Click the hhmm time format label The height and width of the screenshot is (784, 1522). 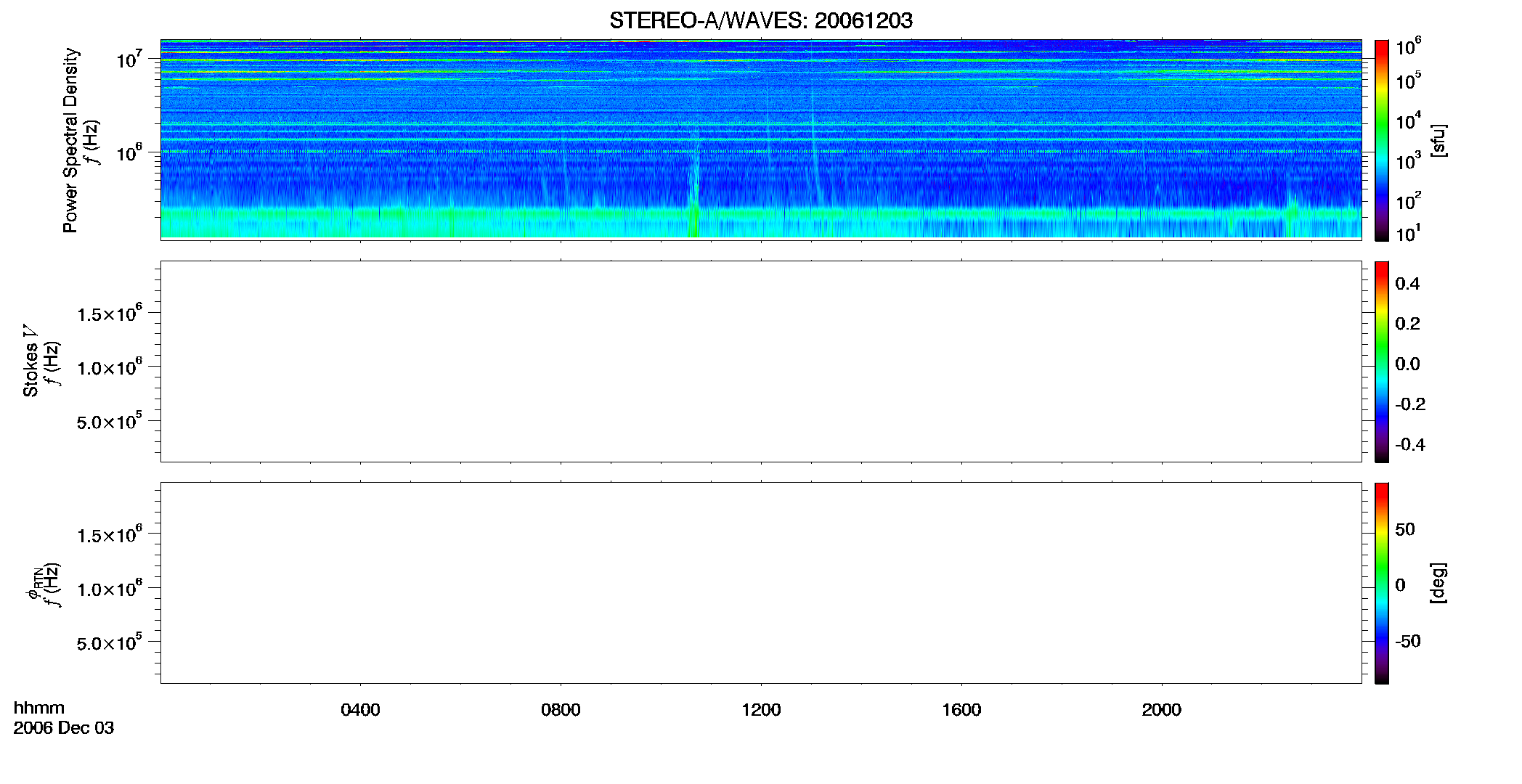coord(39,709)
